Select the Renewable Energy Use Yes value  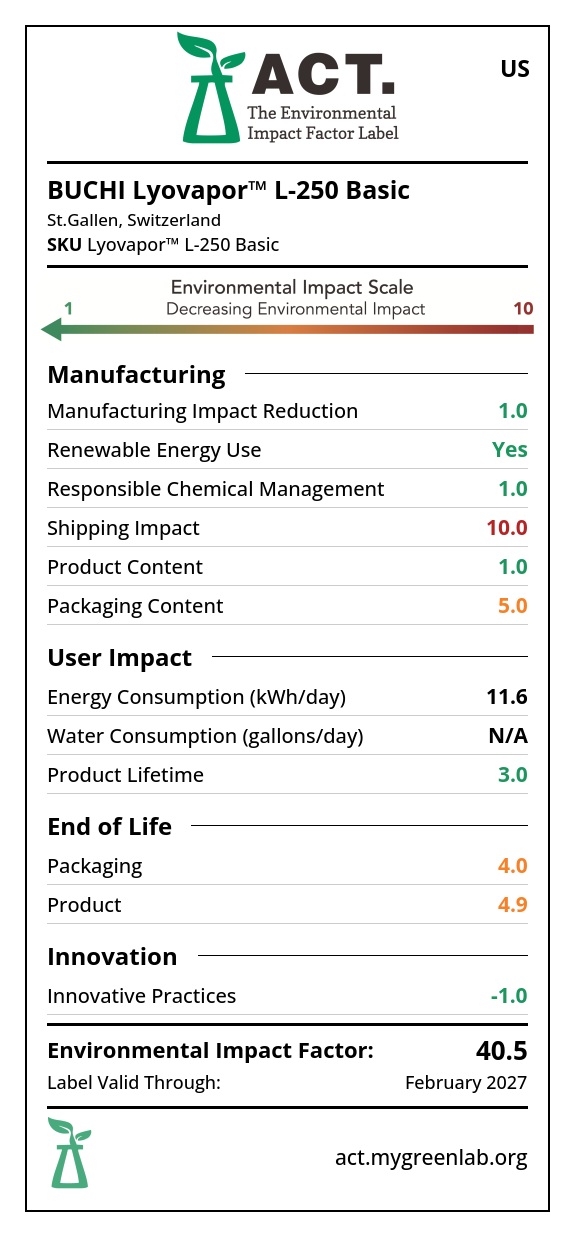(x=510, y=450)
